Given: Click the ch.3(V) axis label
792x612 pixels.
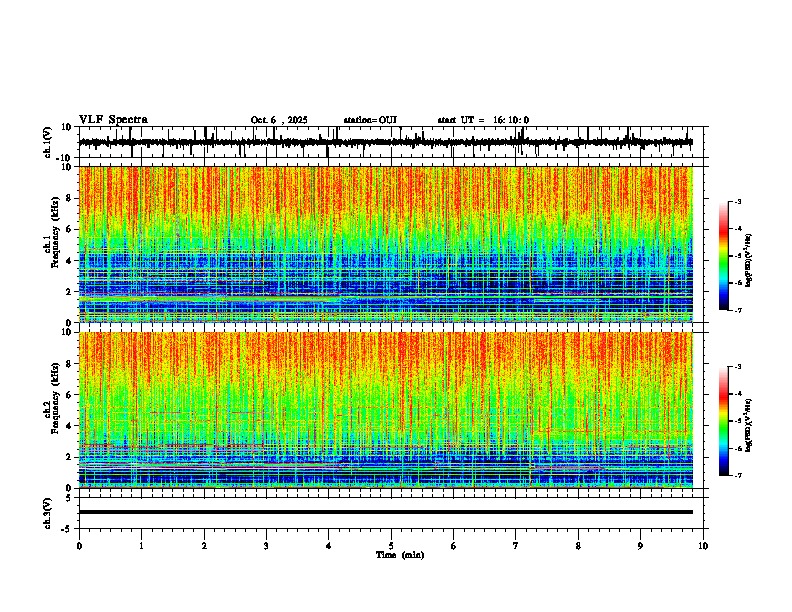Looking at the screenshot, I should pyautogui.click(x=47, y=513).
